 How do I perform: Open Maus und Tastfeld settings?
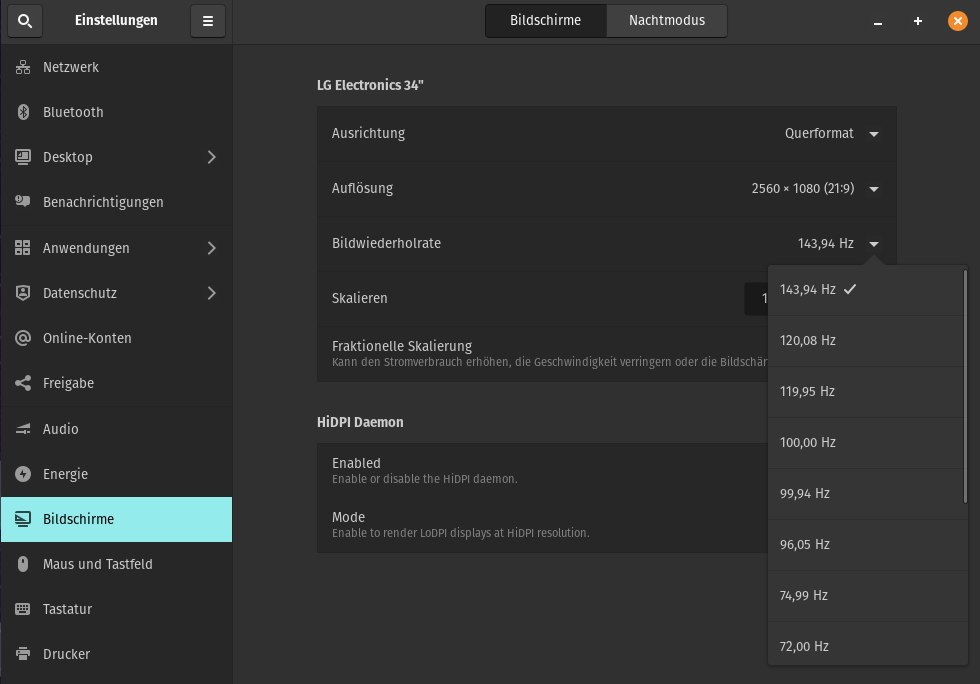[x=98, y=564]
